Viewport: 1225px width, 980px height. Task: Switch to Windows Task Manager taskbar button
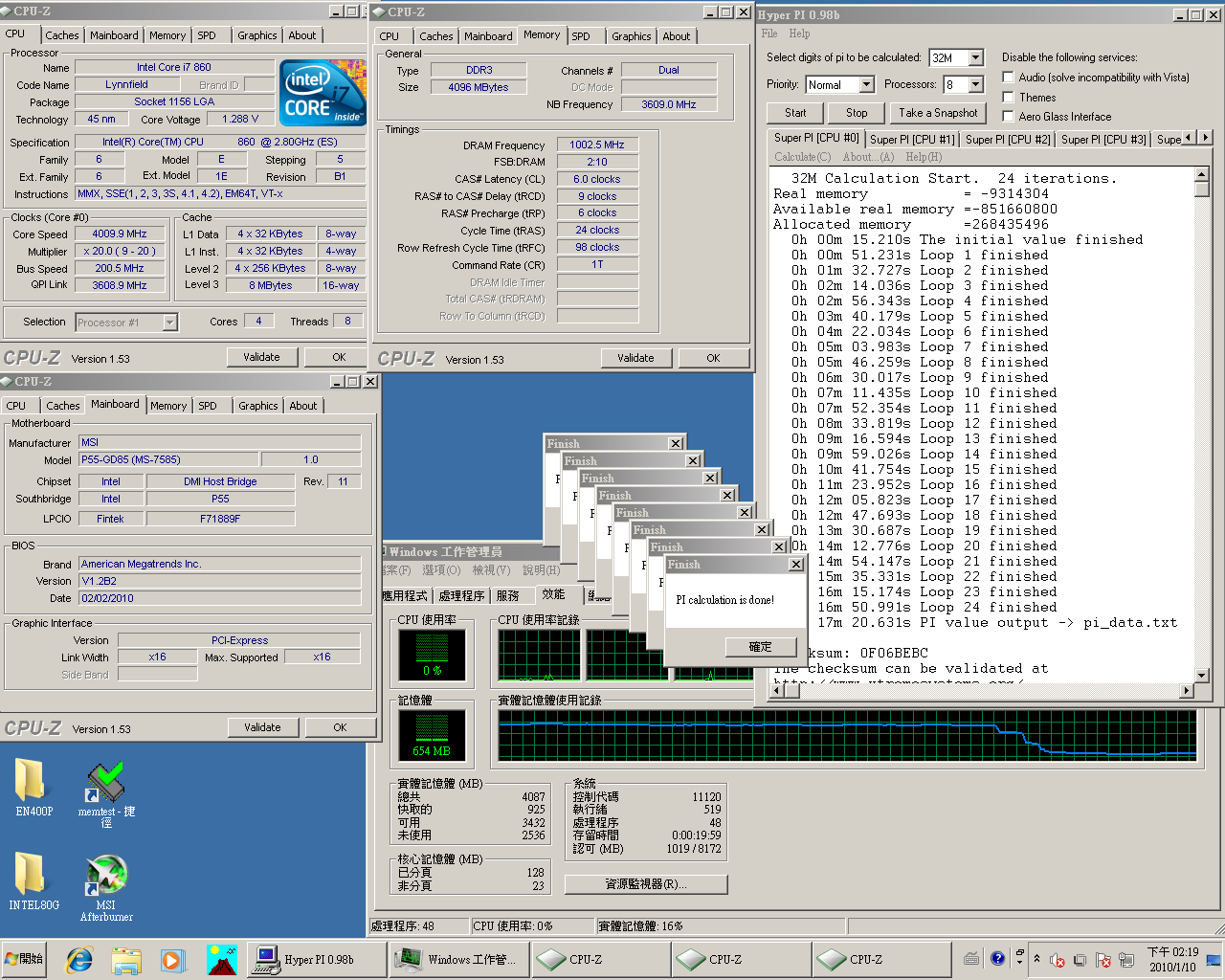pos(457,959)
